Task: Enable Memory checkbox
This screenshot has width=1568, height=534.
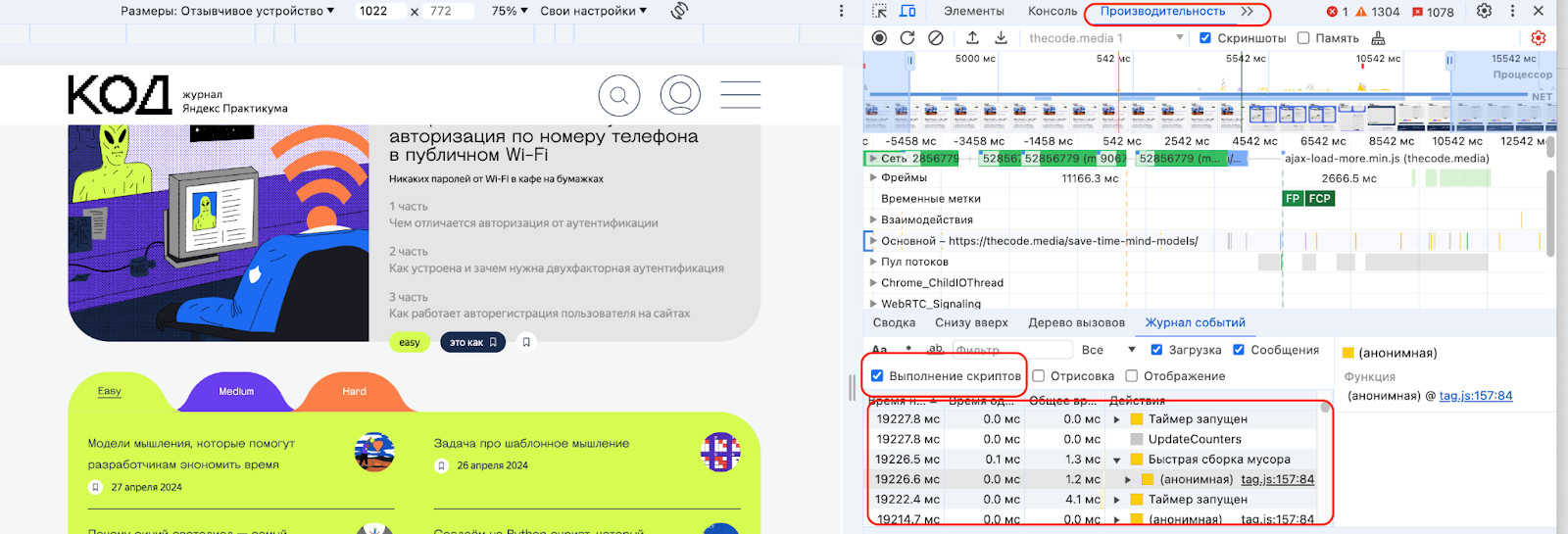Action: coord(1303,38)
